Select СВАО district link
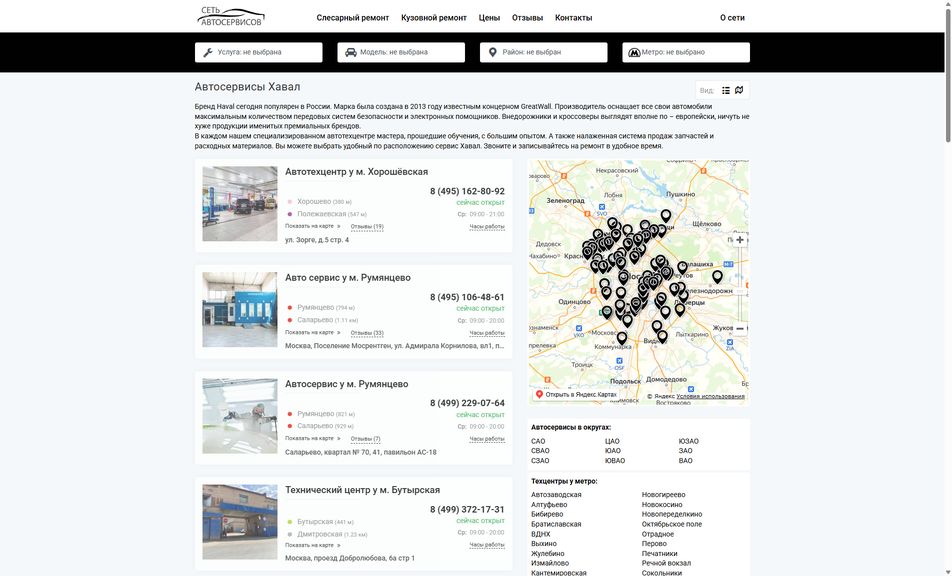The width and height of the screenshot is (952, 576). point(540,451)
